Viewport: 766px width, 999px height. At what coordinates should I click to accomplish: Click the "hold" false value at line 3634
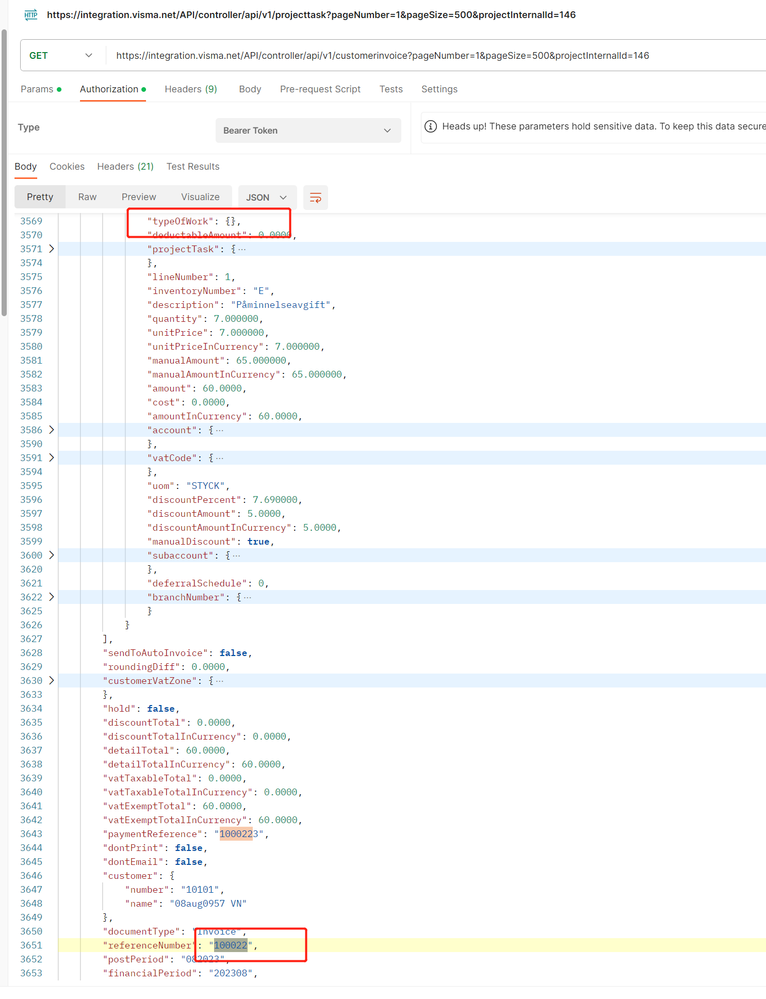coord(161,708)
